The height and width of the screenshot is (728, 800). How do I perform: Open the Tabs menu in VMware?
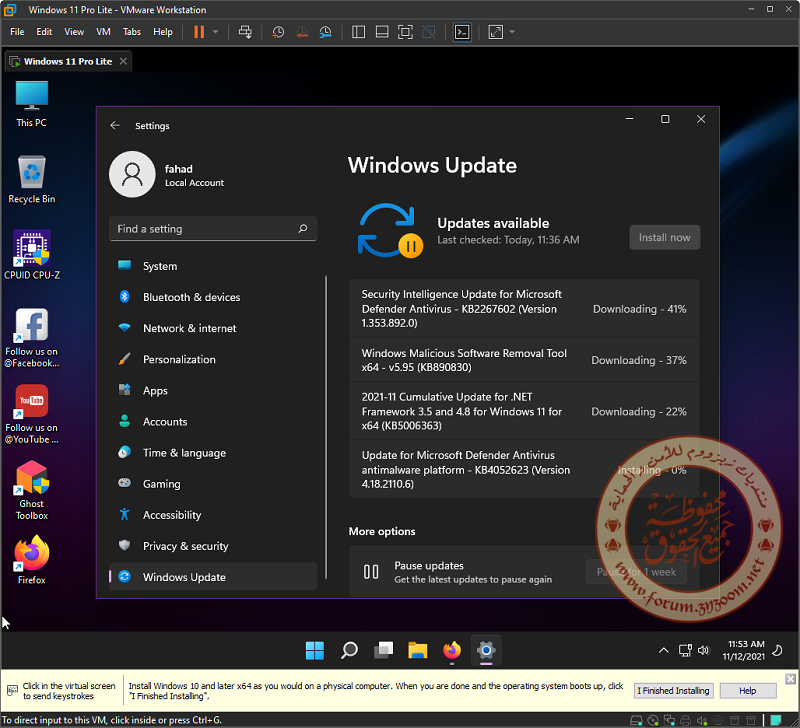pos(132,32)
